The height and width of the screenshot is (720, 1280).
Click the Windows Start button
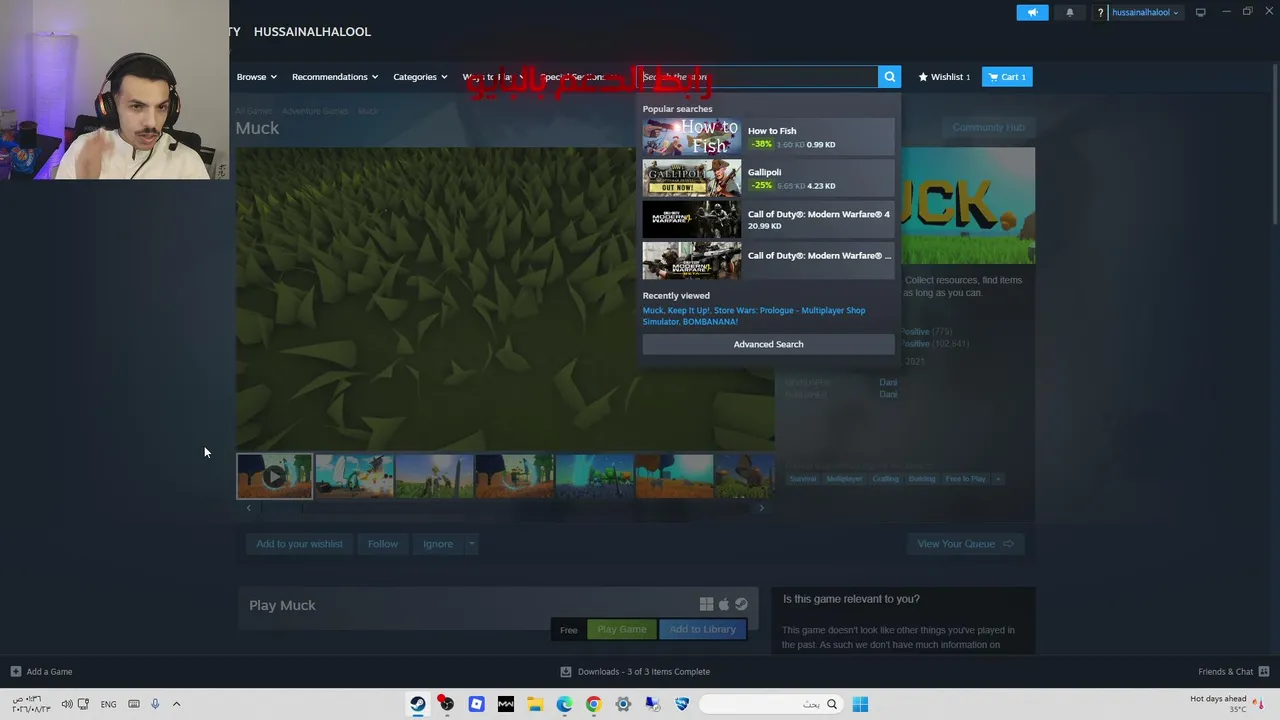860,704
